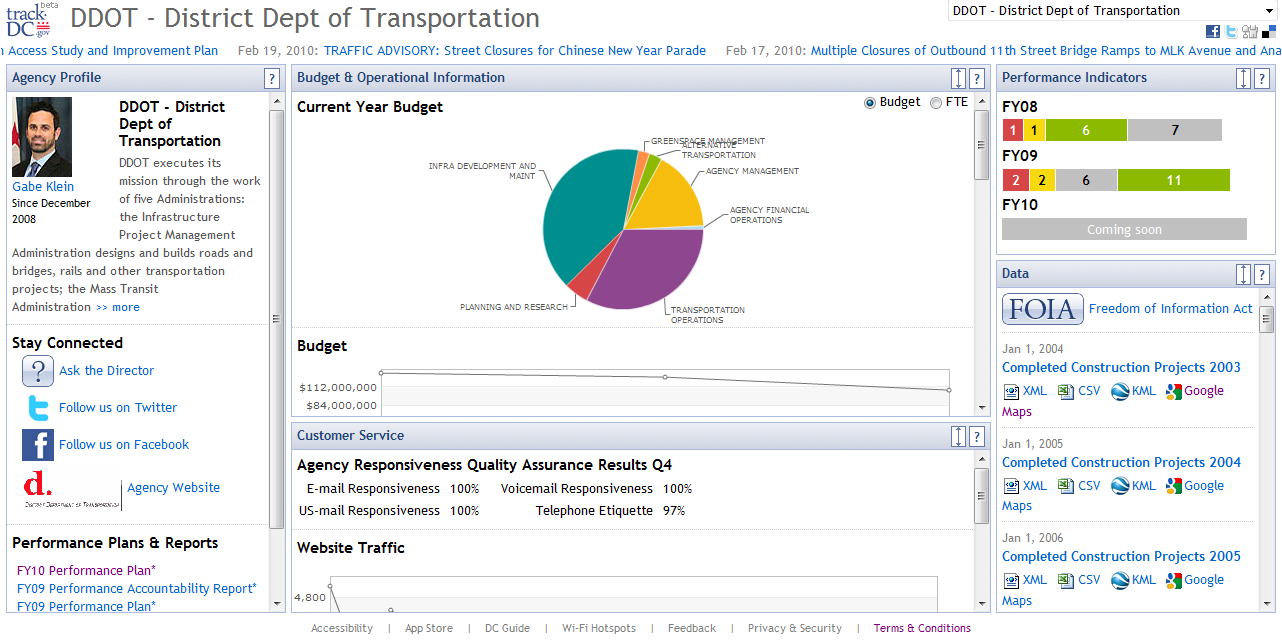Click the FOIA logo in Data panel
This screenshot has height=641, width=1282.
(1042, 309)
